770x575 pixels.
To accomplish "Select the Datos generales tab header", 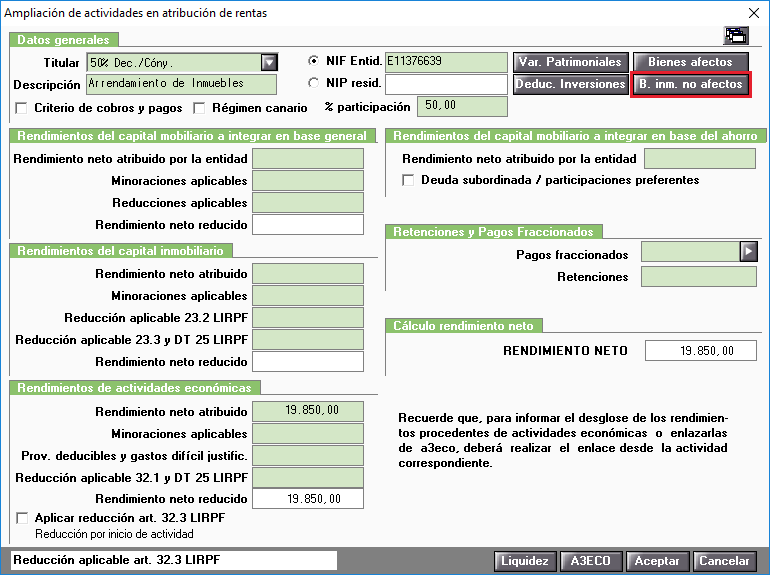I will pos(63,40).
